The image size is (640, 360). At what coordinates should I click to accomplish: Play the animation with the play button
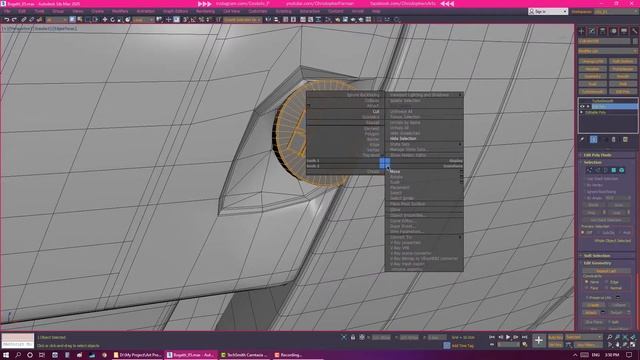click(508, 338)
